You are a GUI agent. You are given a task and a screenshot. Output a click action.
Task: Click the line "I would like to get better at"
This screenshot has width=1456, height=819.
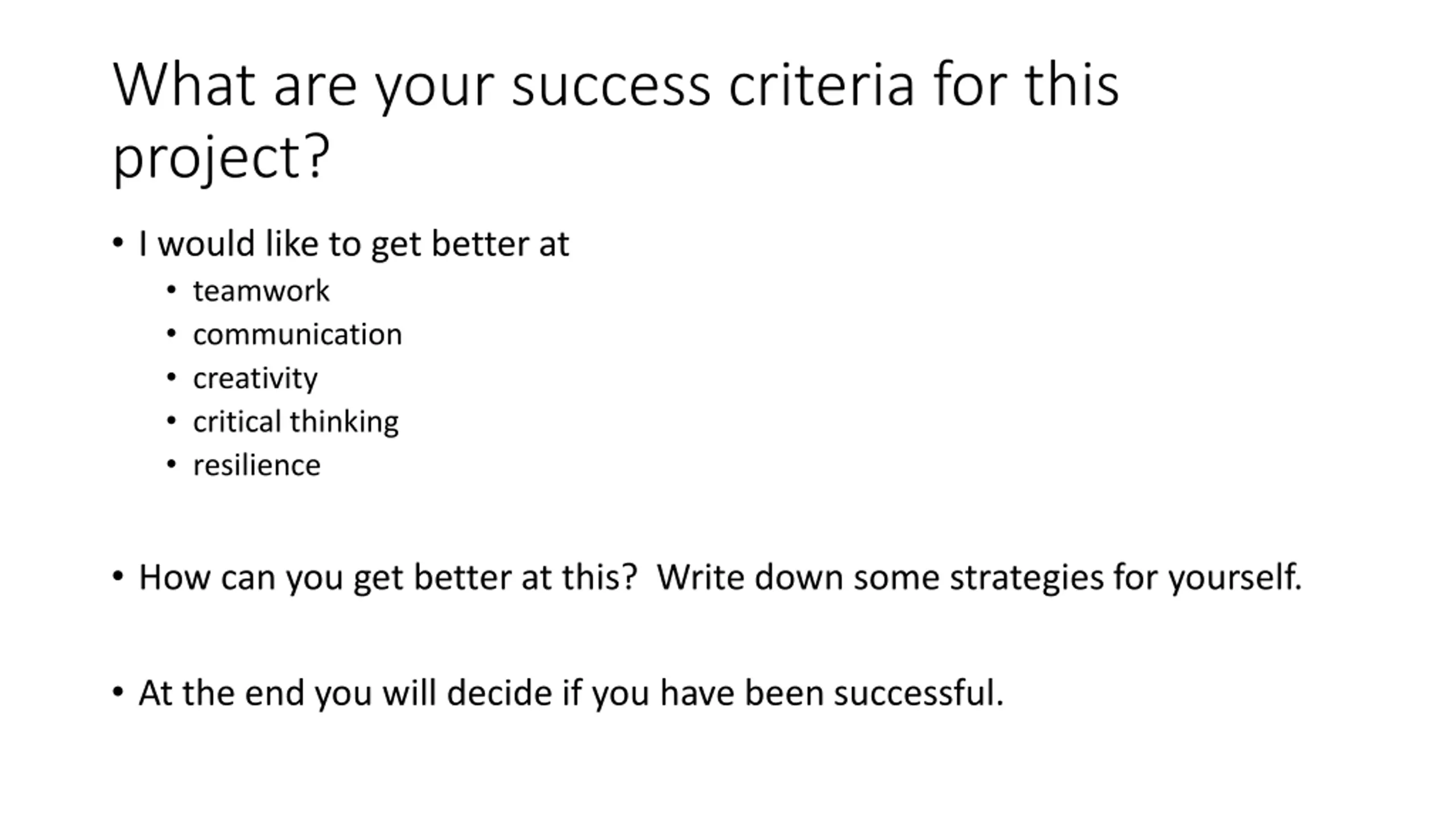[353, 245]
